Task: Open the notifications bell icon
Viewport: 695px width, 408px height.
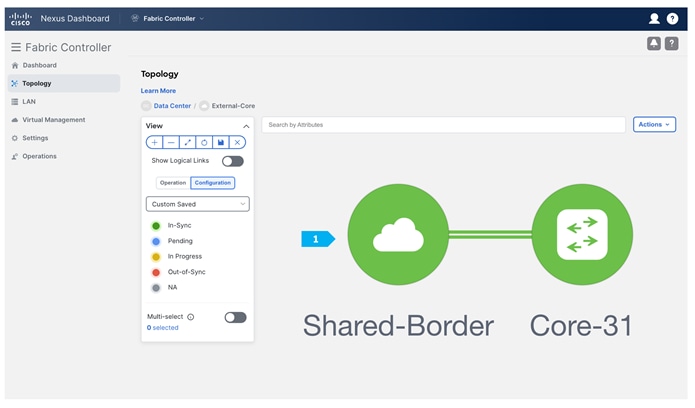Action: pyautogui.click(x=654, y=43)
